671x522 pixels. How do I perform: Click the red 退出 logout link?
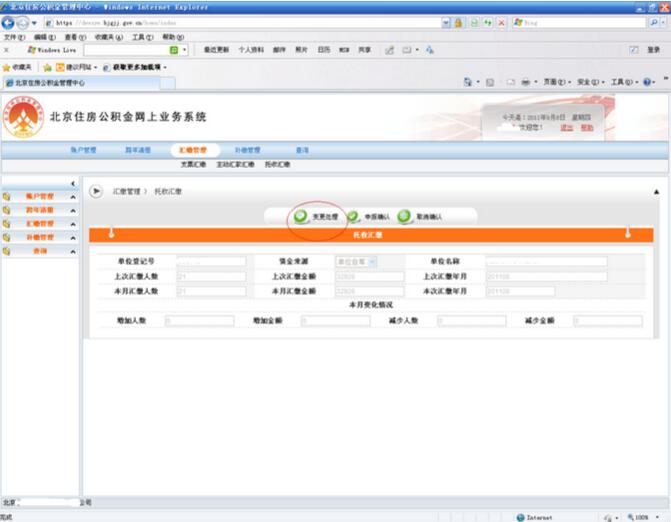[x=567, y=128]
